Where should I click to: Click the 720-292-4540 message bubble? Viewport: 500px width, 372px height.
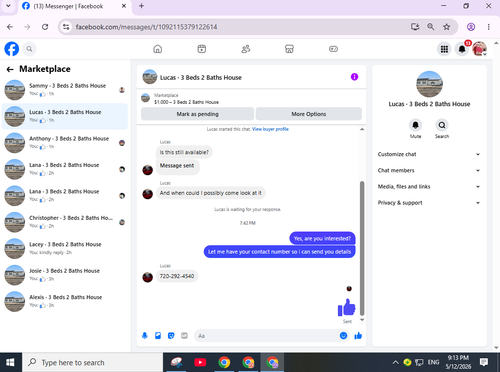coord(177,276)
